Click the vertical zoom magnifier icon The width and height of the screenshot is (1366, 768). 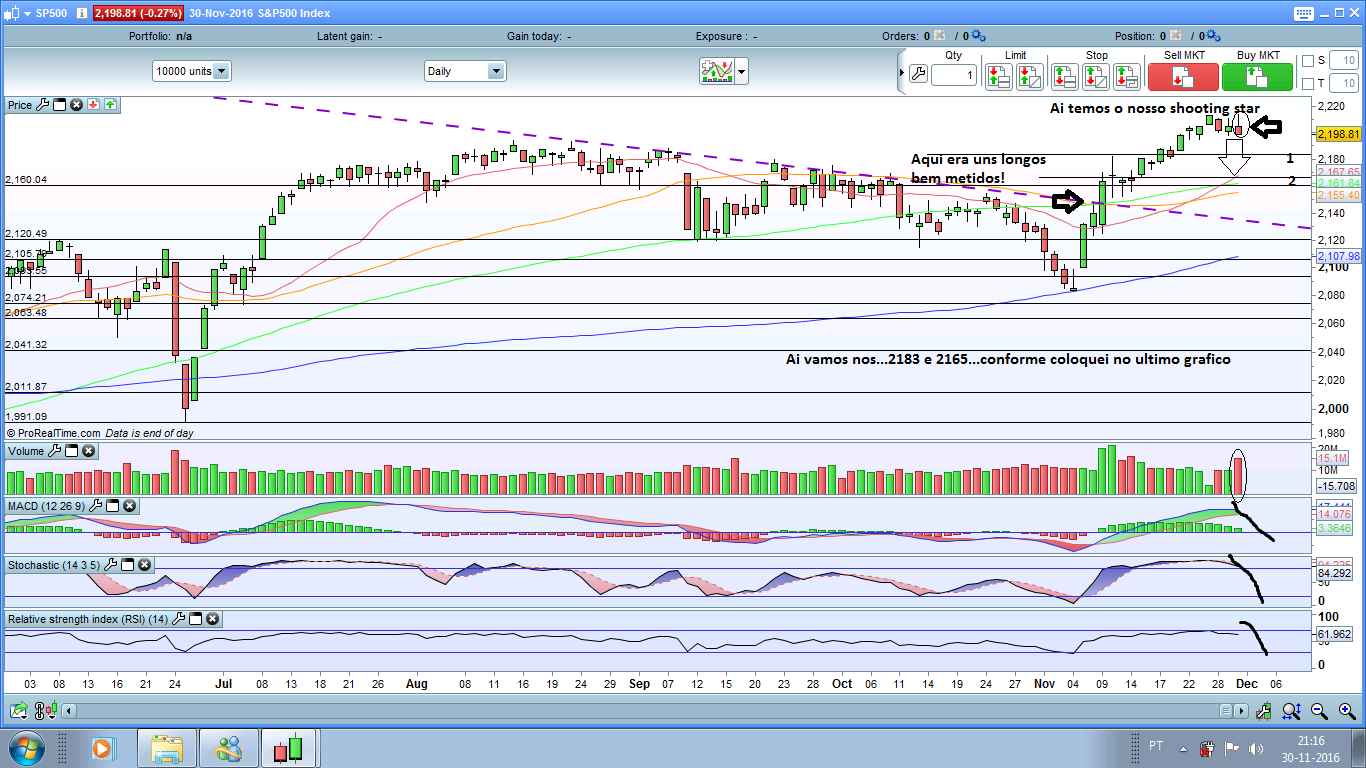click(x=1292, y=711)
